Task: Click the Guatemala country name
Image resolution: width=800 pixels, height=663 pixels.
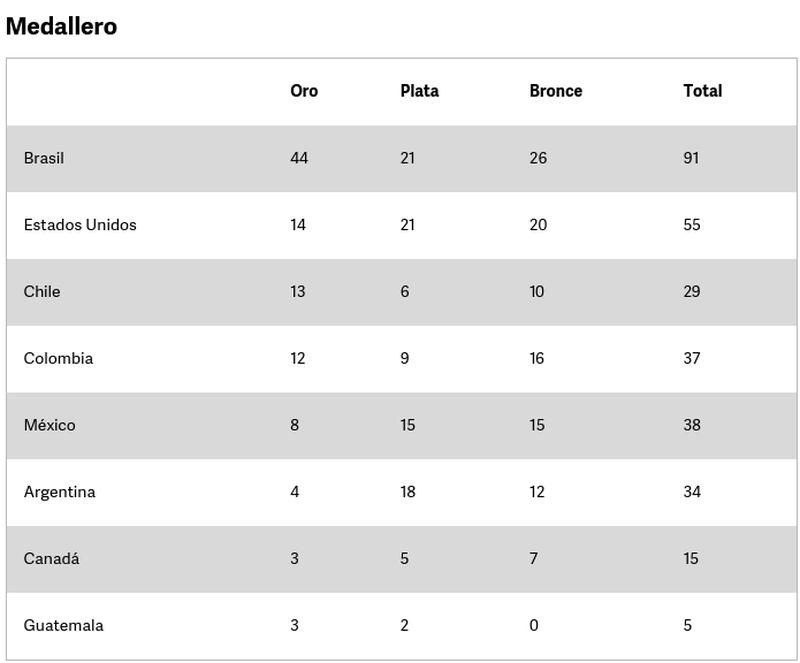Action: point(63,626)
